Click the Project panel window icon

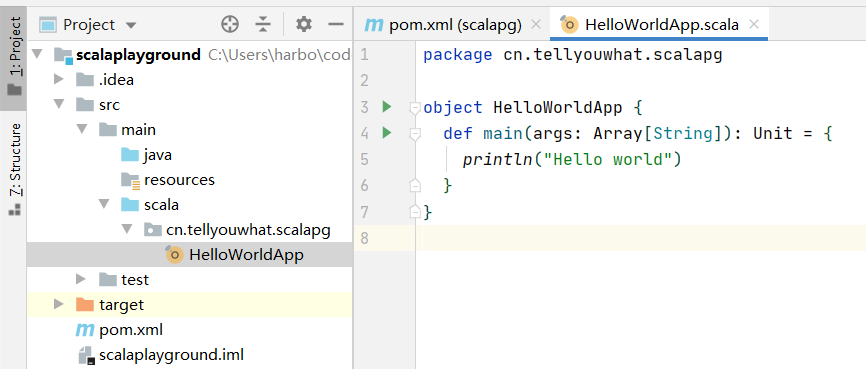pyautogui.click(x=49, y=25)
